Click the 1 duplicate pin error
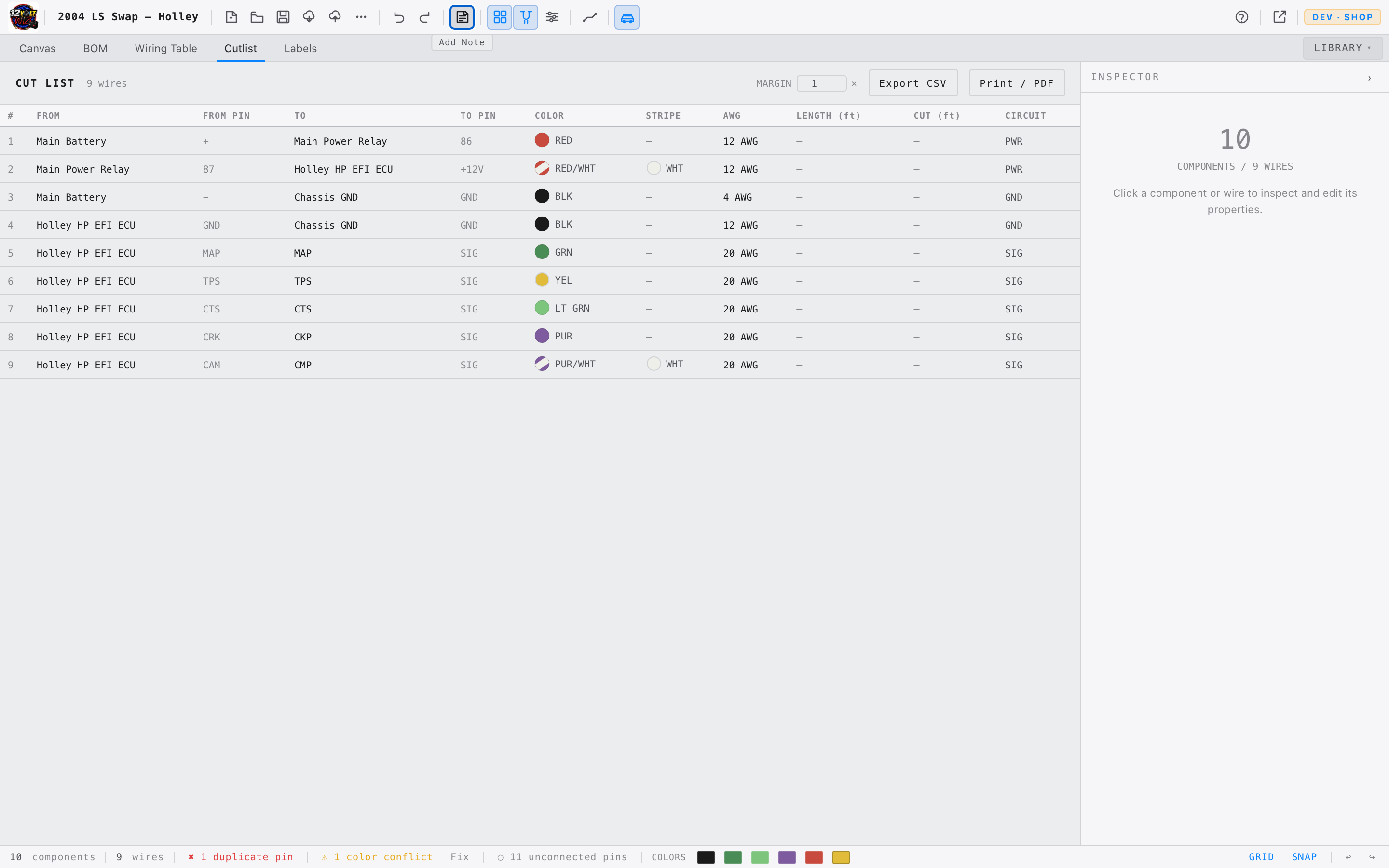Screen dimensions: 1389x868 [x=241, y=857]
